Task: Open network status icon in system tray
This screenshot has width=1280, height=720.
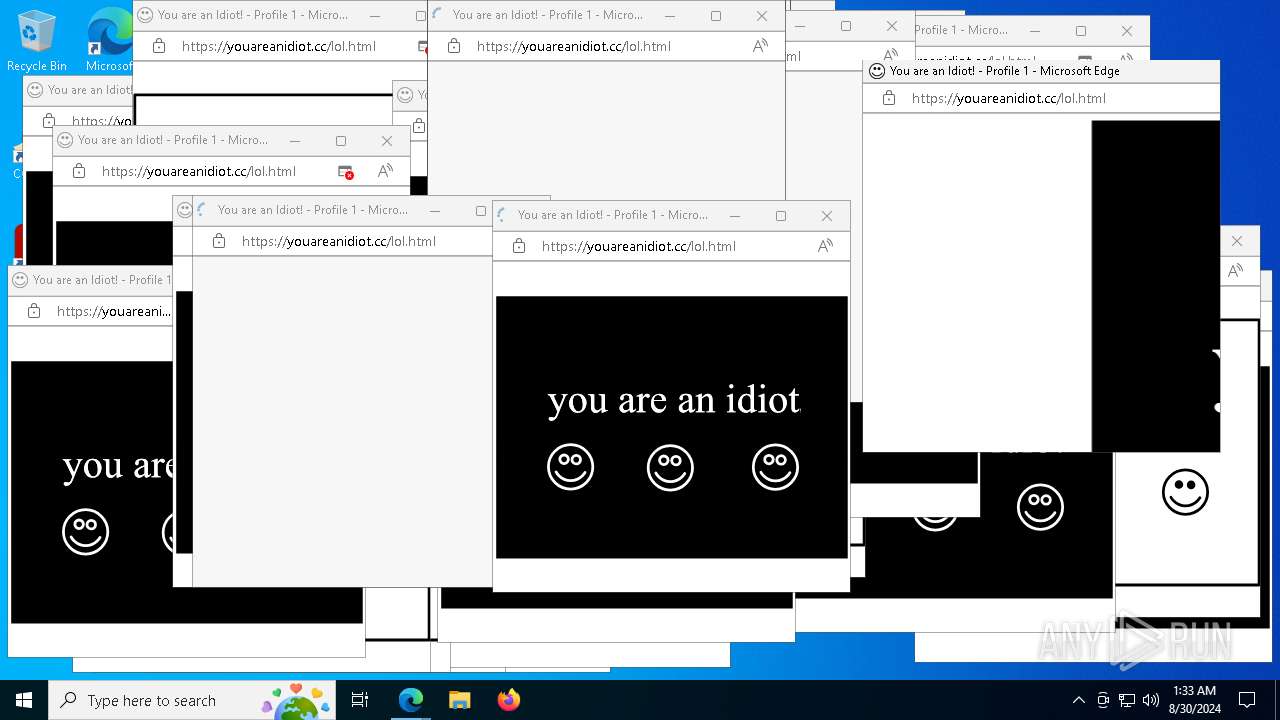Action: [1127, 700]
